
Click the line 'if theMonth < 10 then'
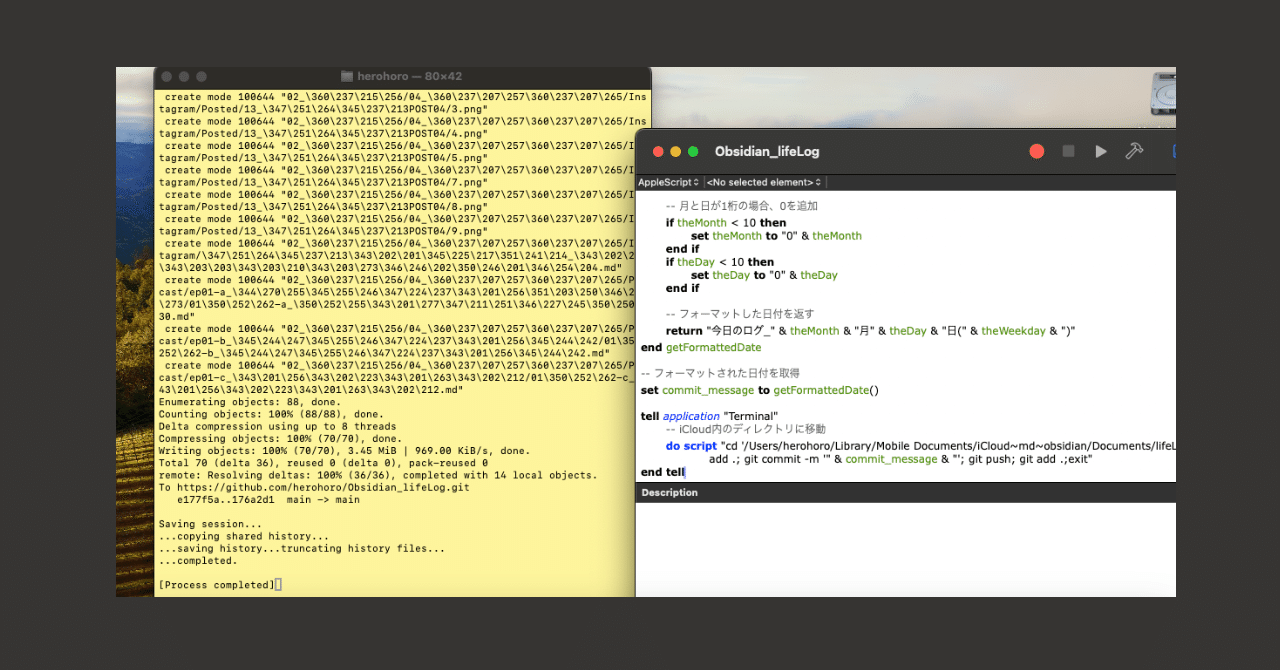click(x=725, y=223)
